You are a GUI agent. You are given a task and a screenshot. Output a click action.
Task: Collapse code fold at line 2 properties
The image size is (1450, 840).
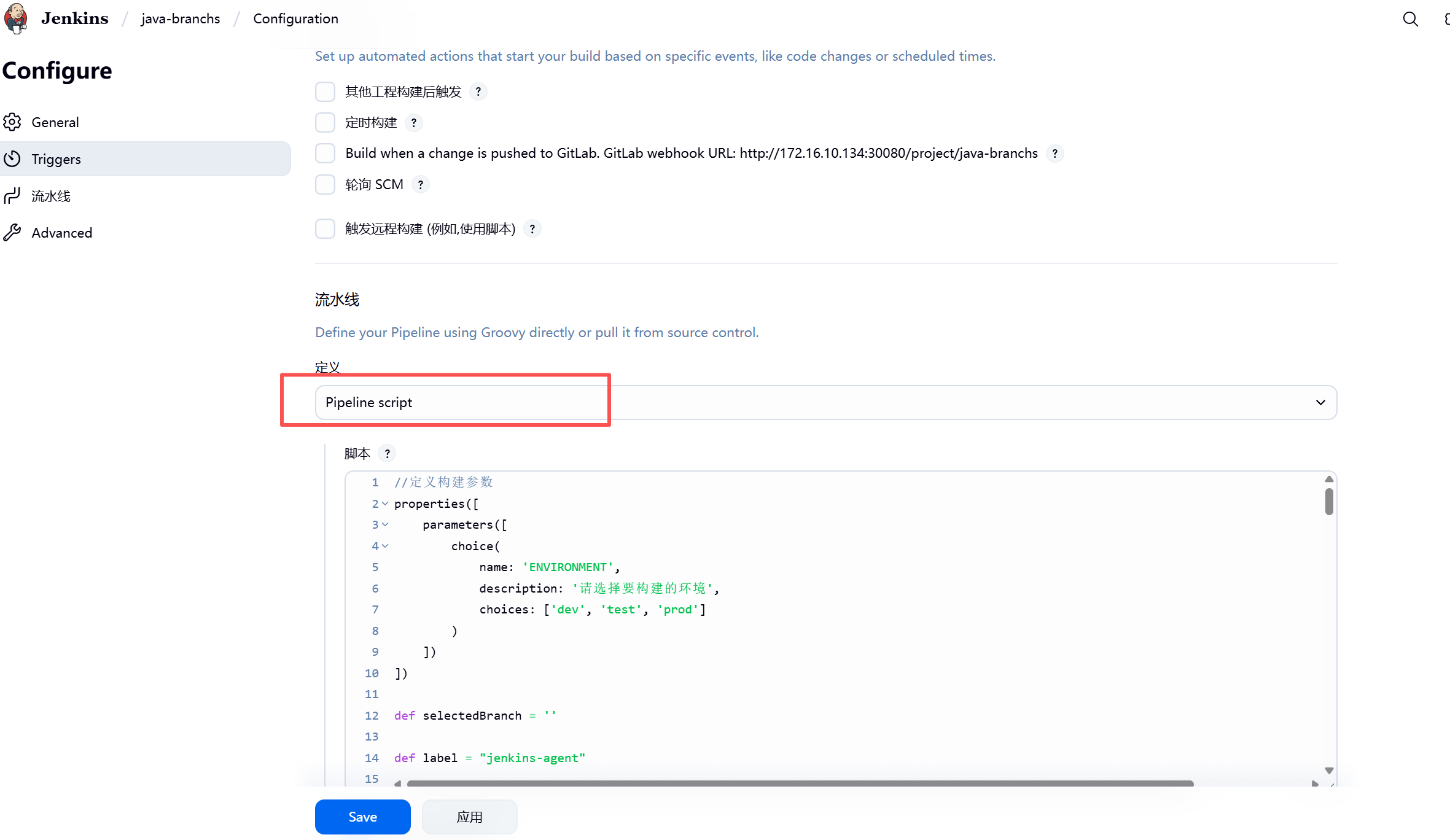[385, 504]
